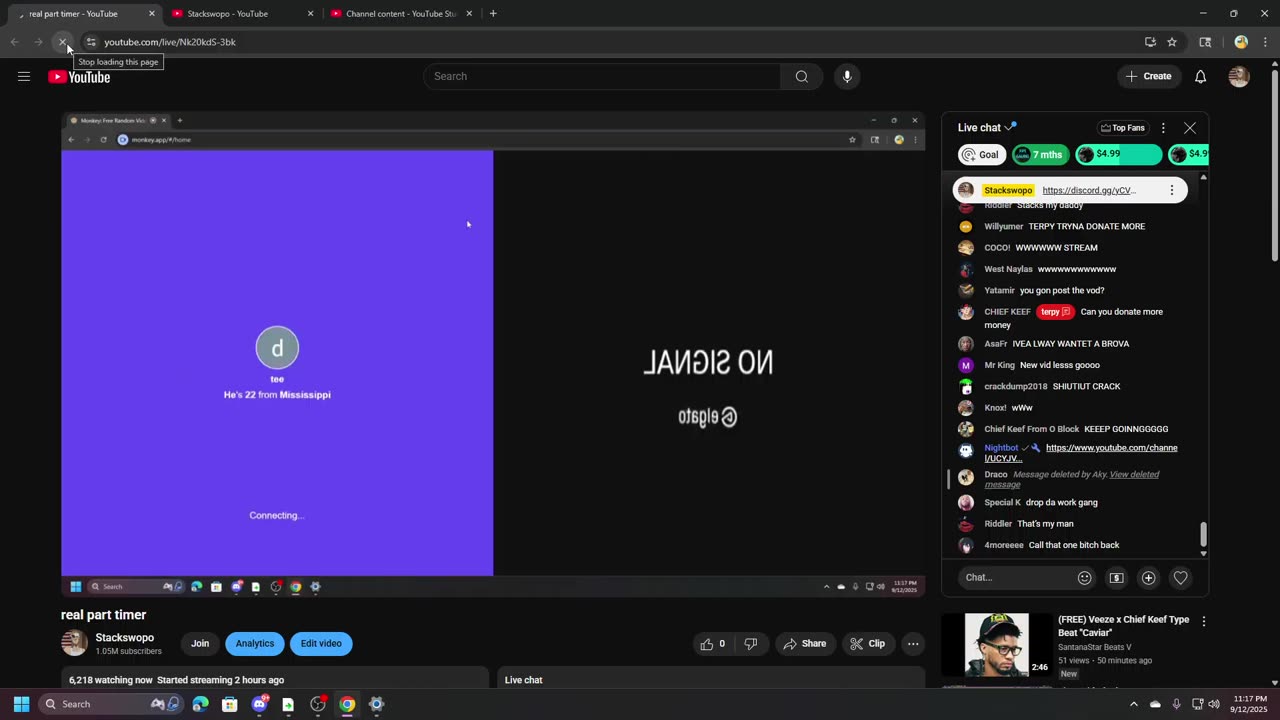Close the live chat panel
The width and height of the screenshot is (1280, 720).
1190,128
